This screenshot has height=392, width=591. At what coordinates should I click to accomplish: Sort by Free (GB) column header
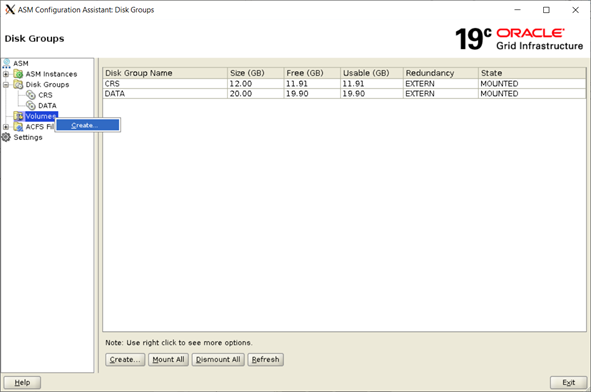pos(312,73)
